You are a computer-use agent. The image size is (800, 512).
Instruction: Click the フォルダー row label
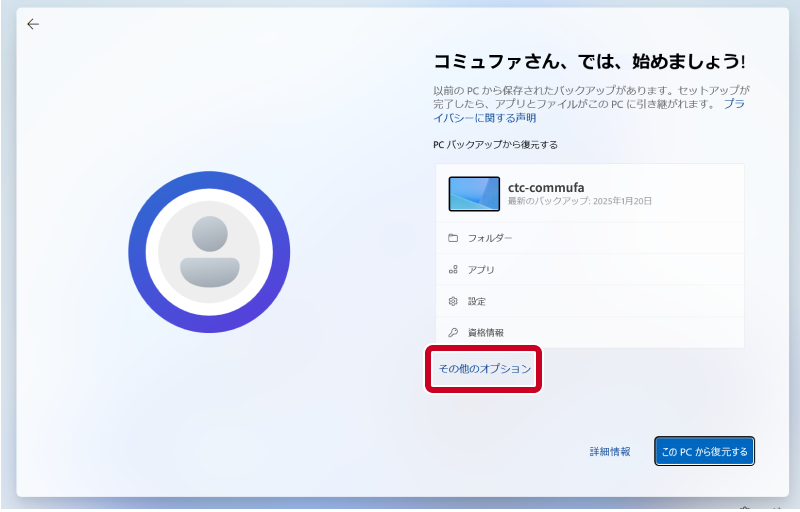click(x=490, y=238)
